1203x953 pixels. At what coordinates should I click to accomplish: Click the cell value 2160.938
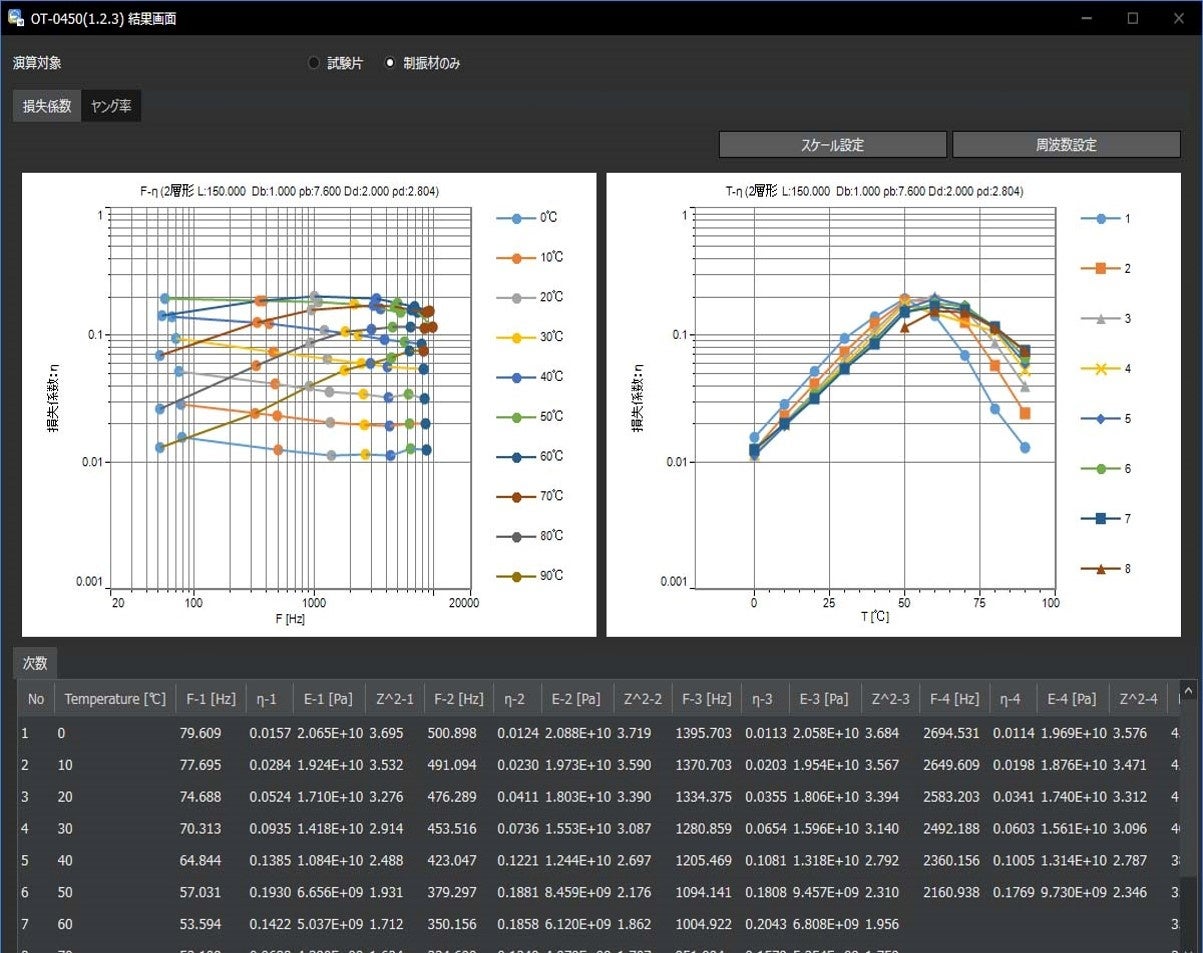[x=951, y=892]
